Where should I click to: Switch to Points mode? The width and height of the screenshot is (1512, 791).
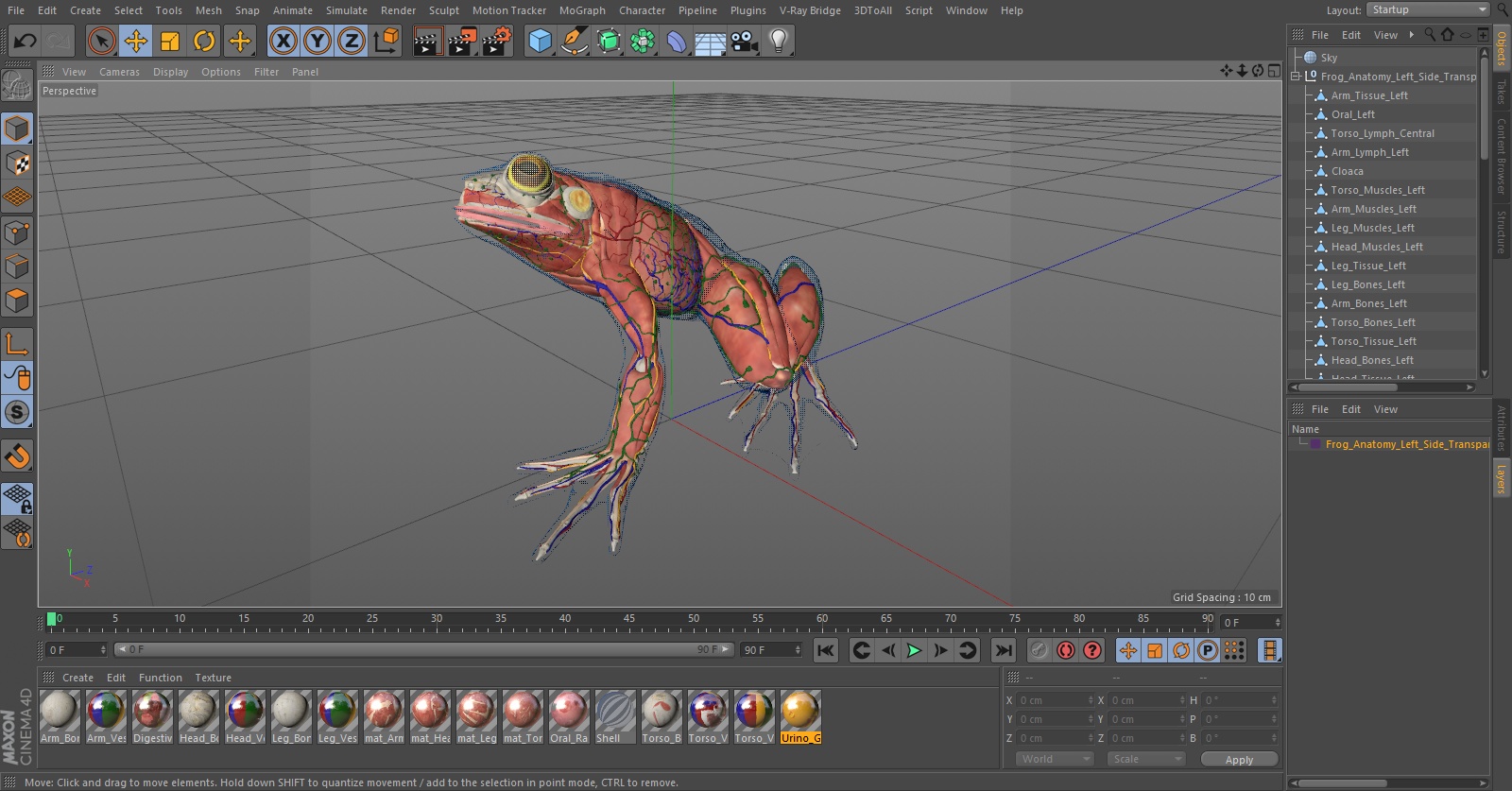17,232
